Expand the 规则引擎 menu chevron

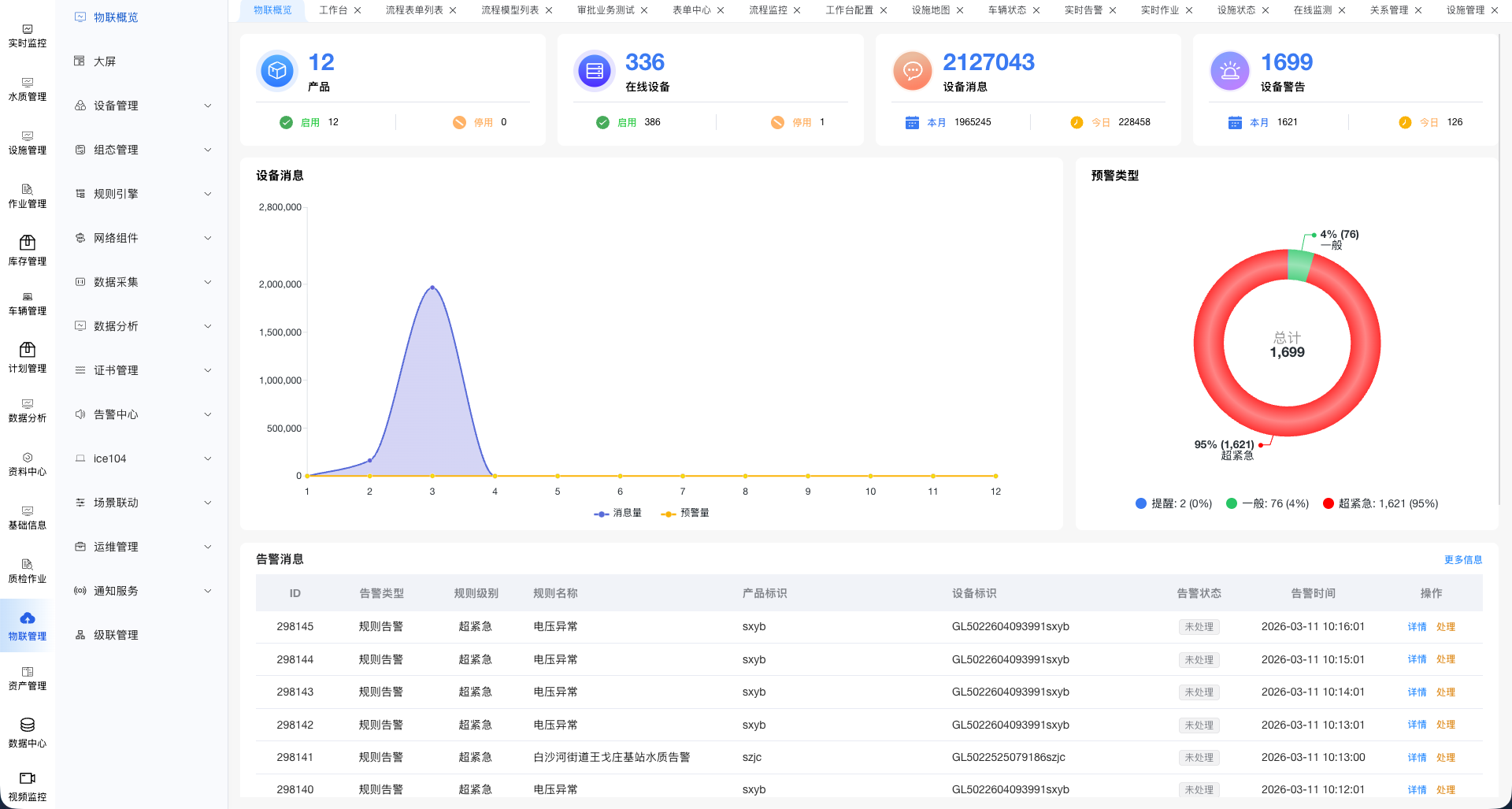click(x=208, y=194)
